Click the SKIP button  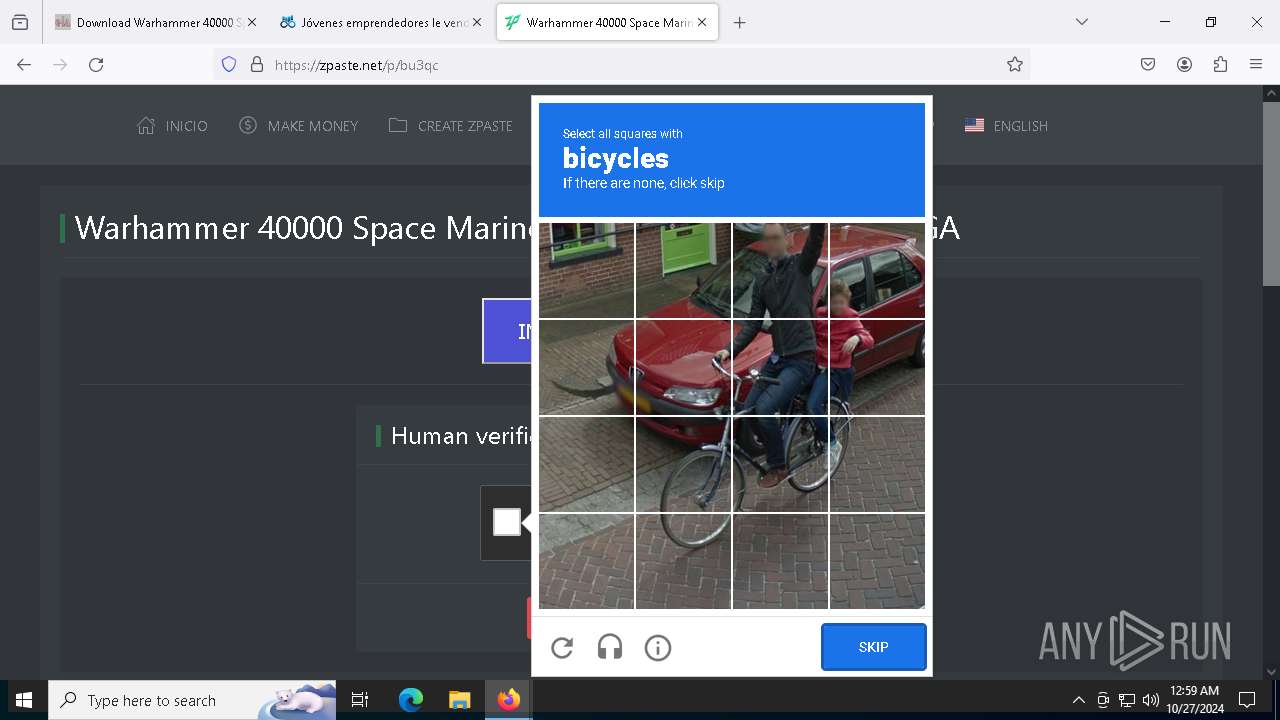[x=874, y=647]
